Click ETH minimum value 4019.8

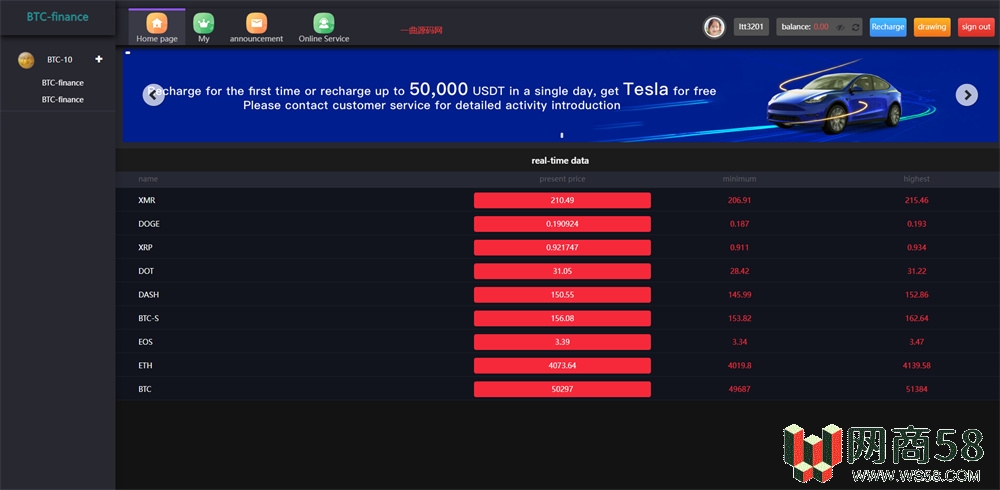tap(739, 366)
